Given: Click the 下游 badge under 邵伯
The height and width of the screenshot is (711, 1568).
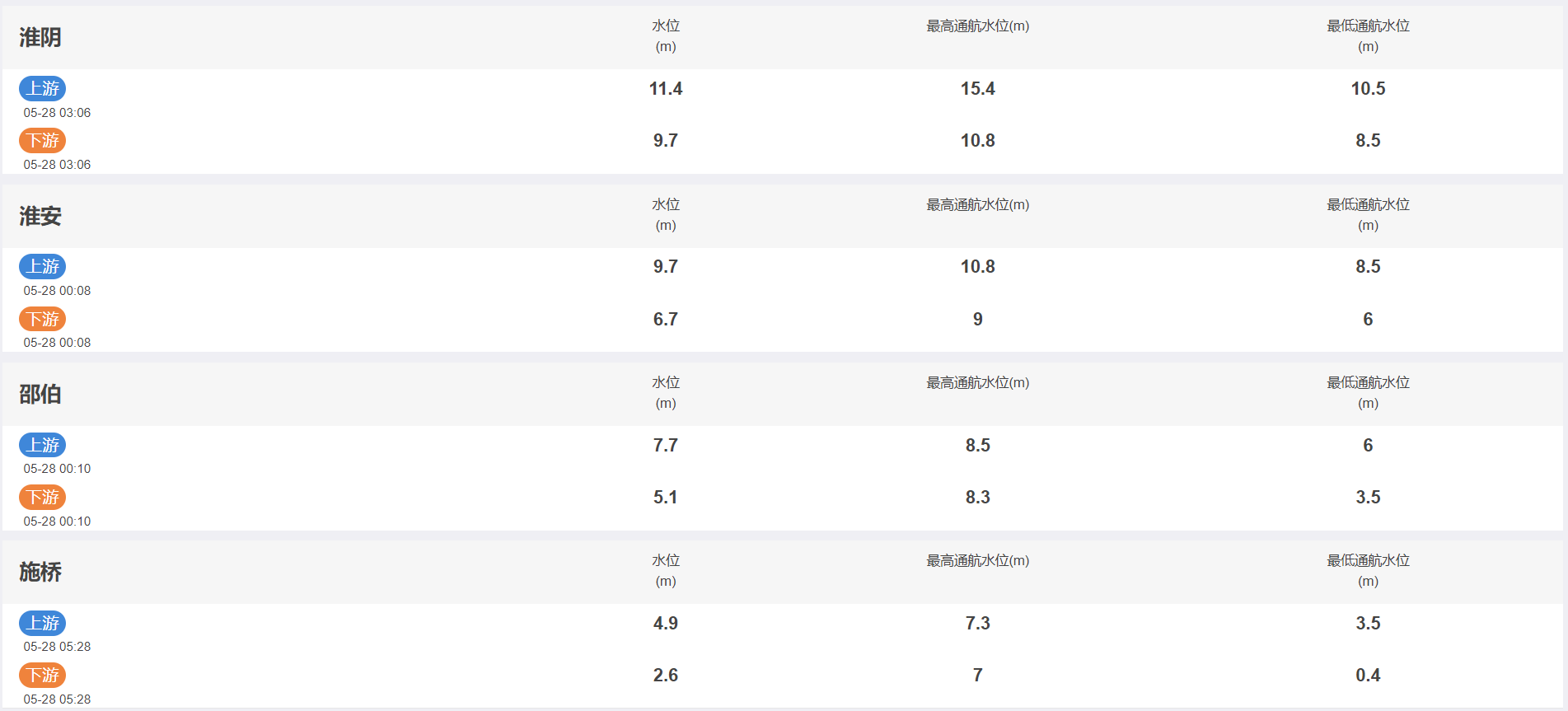Looking at the screenshot, I should pos(43,497).
